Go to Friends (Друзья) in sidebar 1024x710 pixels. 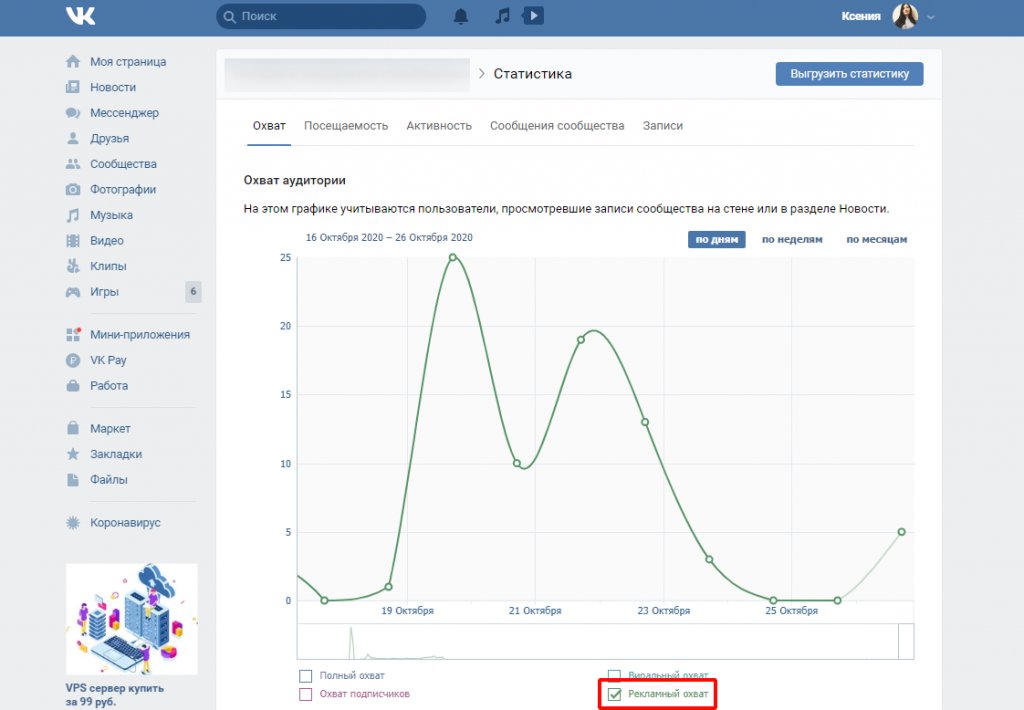click(109, 138)
